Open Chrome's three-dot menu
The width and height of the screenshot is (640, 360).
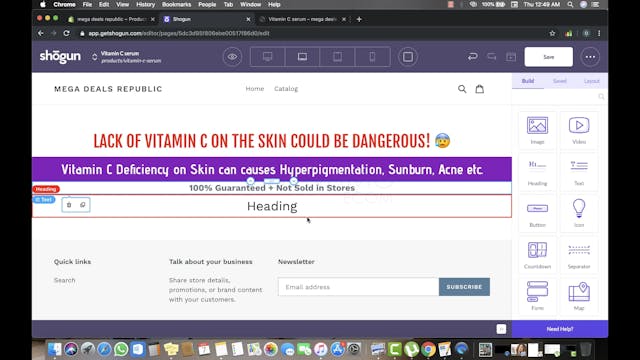click(599, 33)
